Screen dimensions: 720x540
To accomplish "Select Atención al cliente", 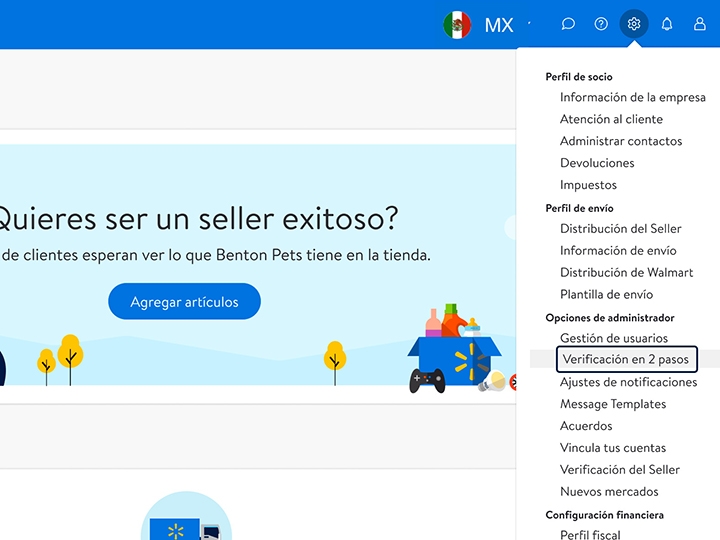I will click(611, 119).
